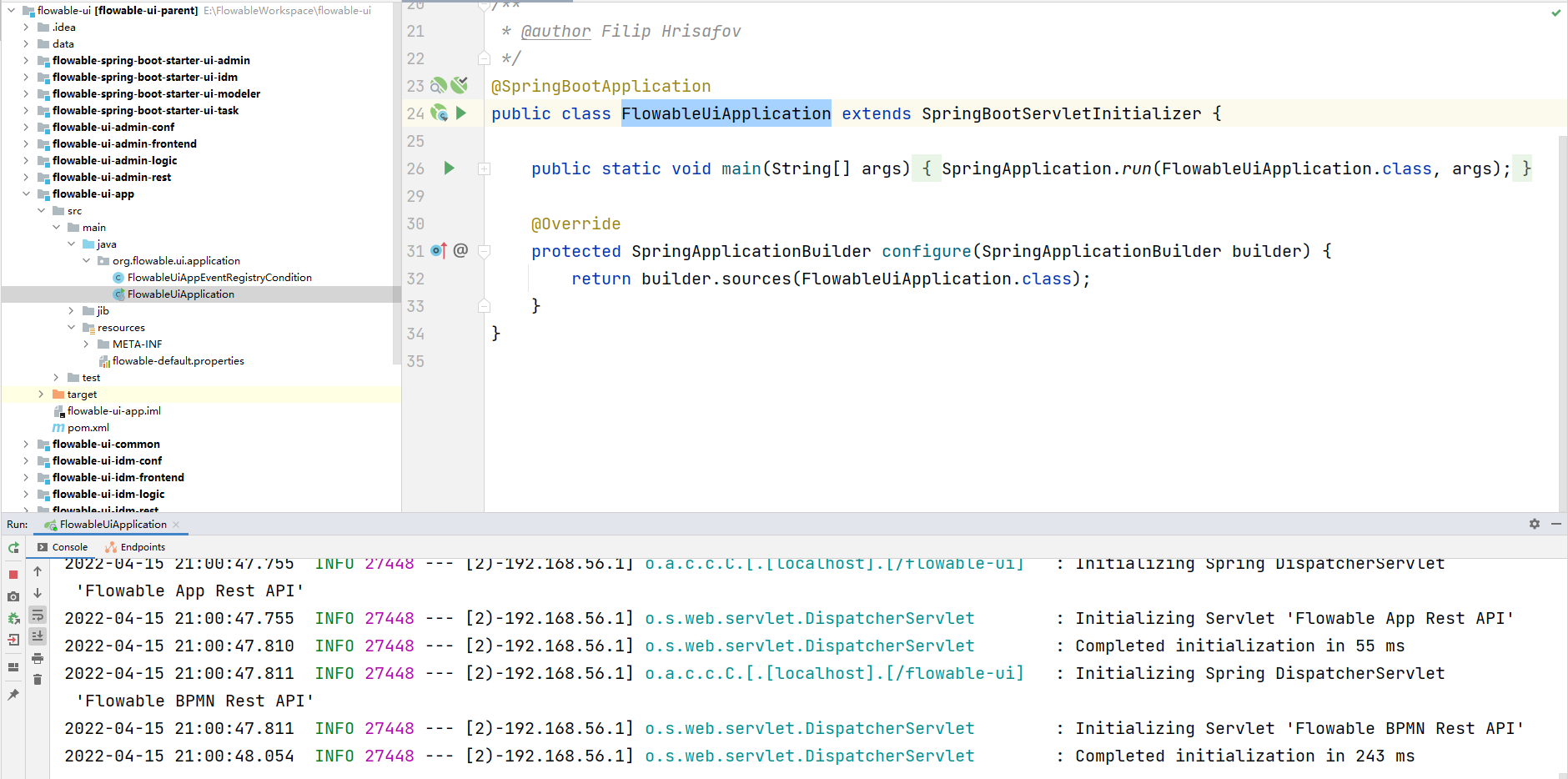Open the Restore Layout icon in the Run panel
This screenshot has height=779, width=1568.
pyautogui.click(x=13, y=667)
